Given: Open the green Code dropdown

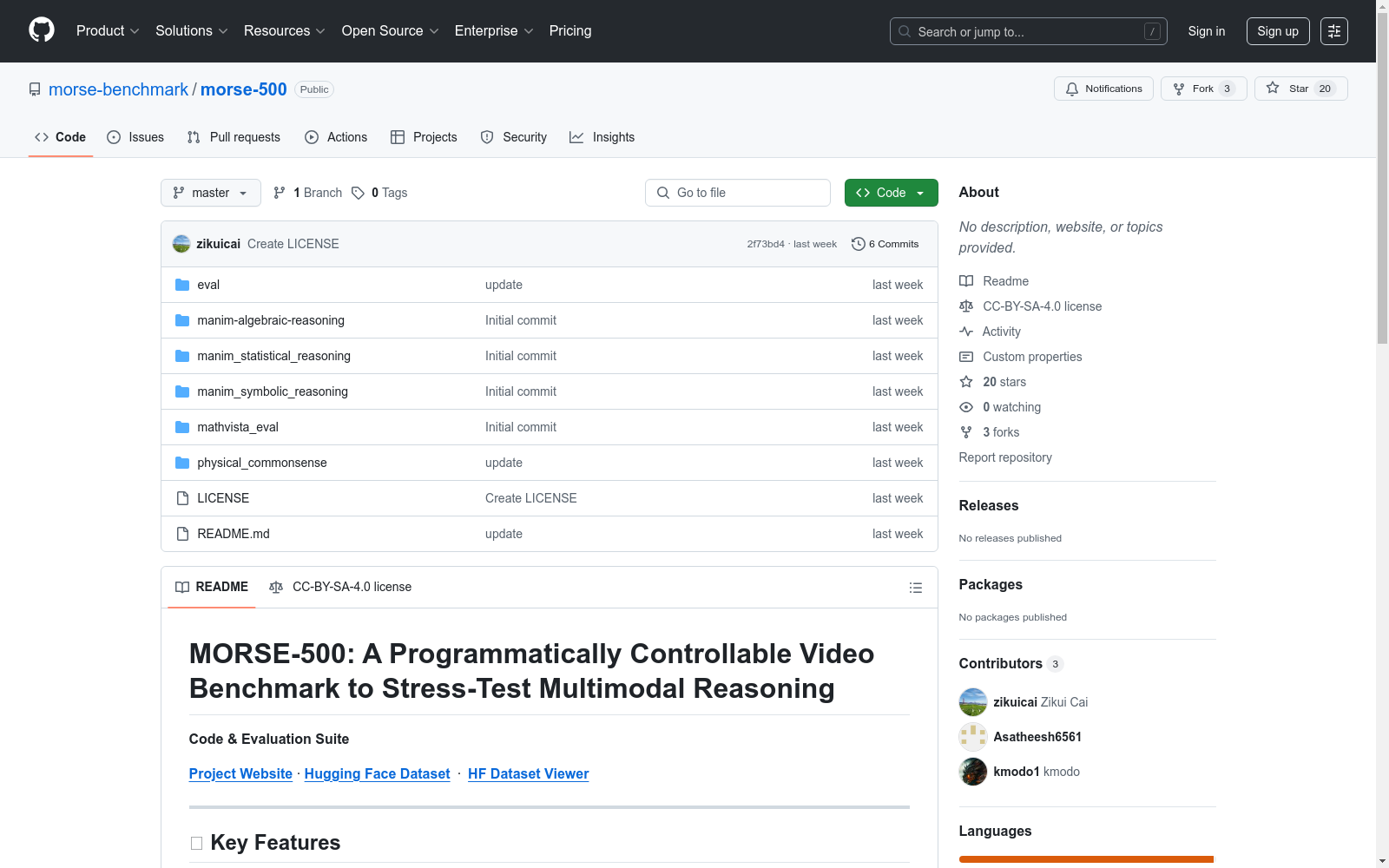Looking at the screenshot, I should coord(891,193).
